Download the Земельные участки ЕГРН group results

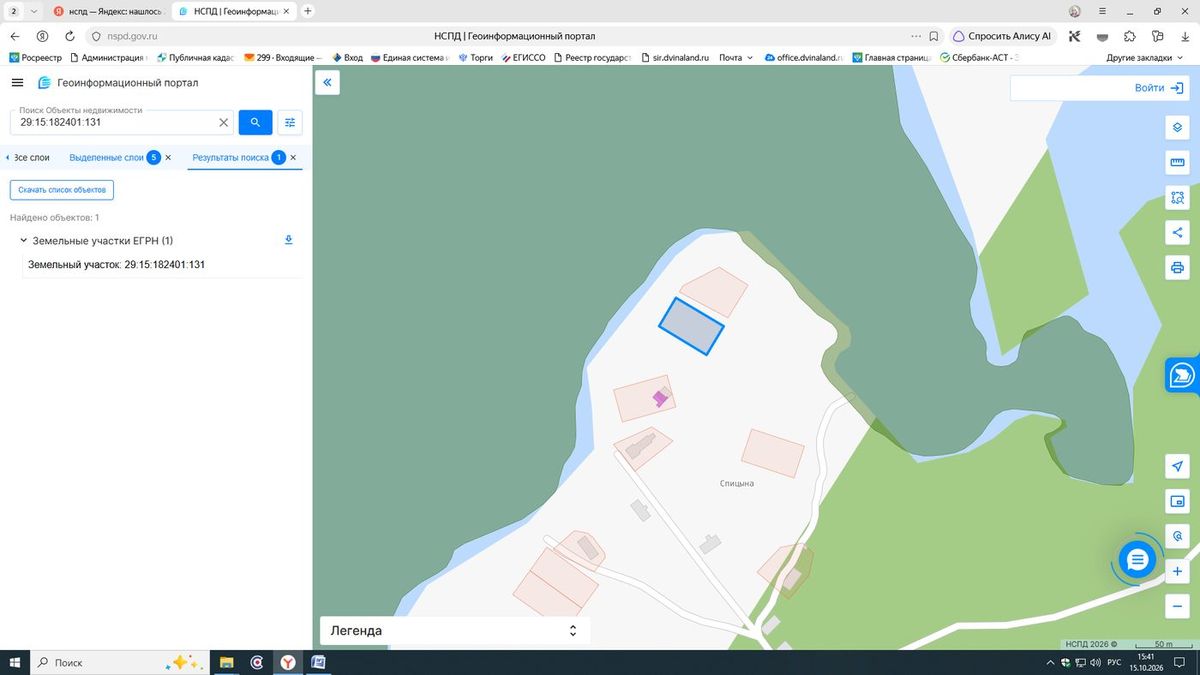click(x=288, y=240)
